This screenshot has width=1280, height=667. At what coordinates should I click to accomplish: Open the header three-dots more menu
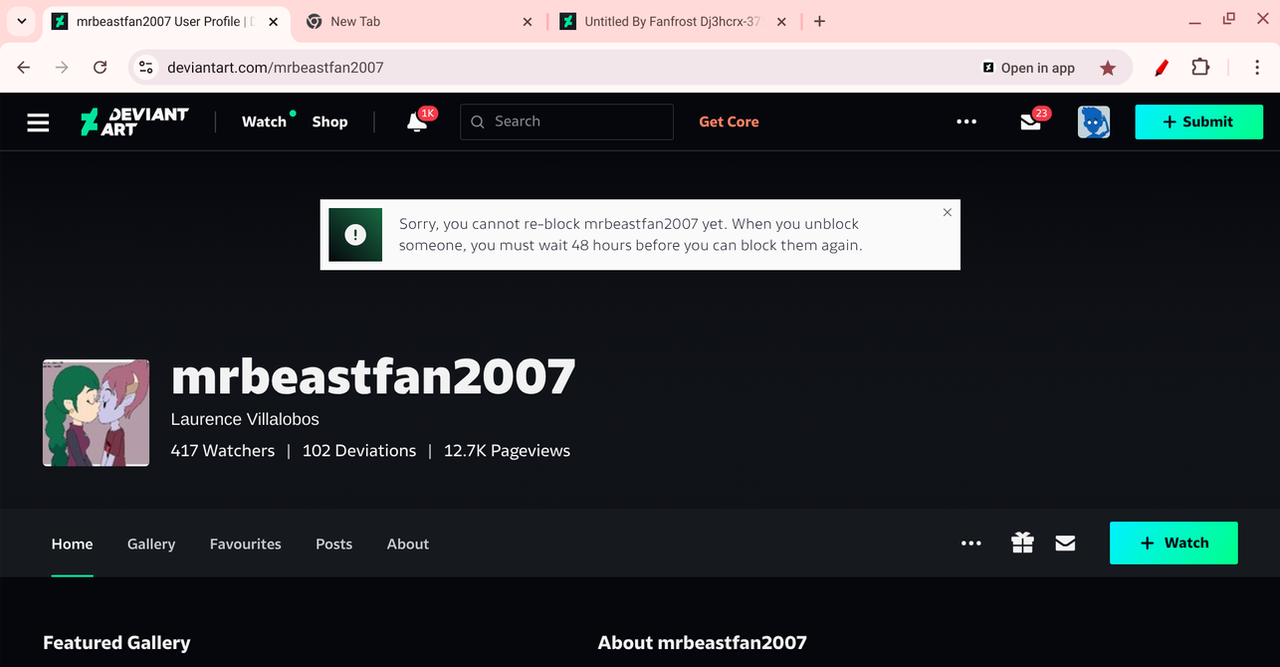pyautogui.click(x=966, y=122)
